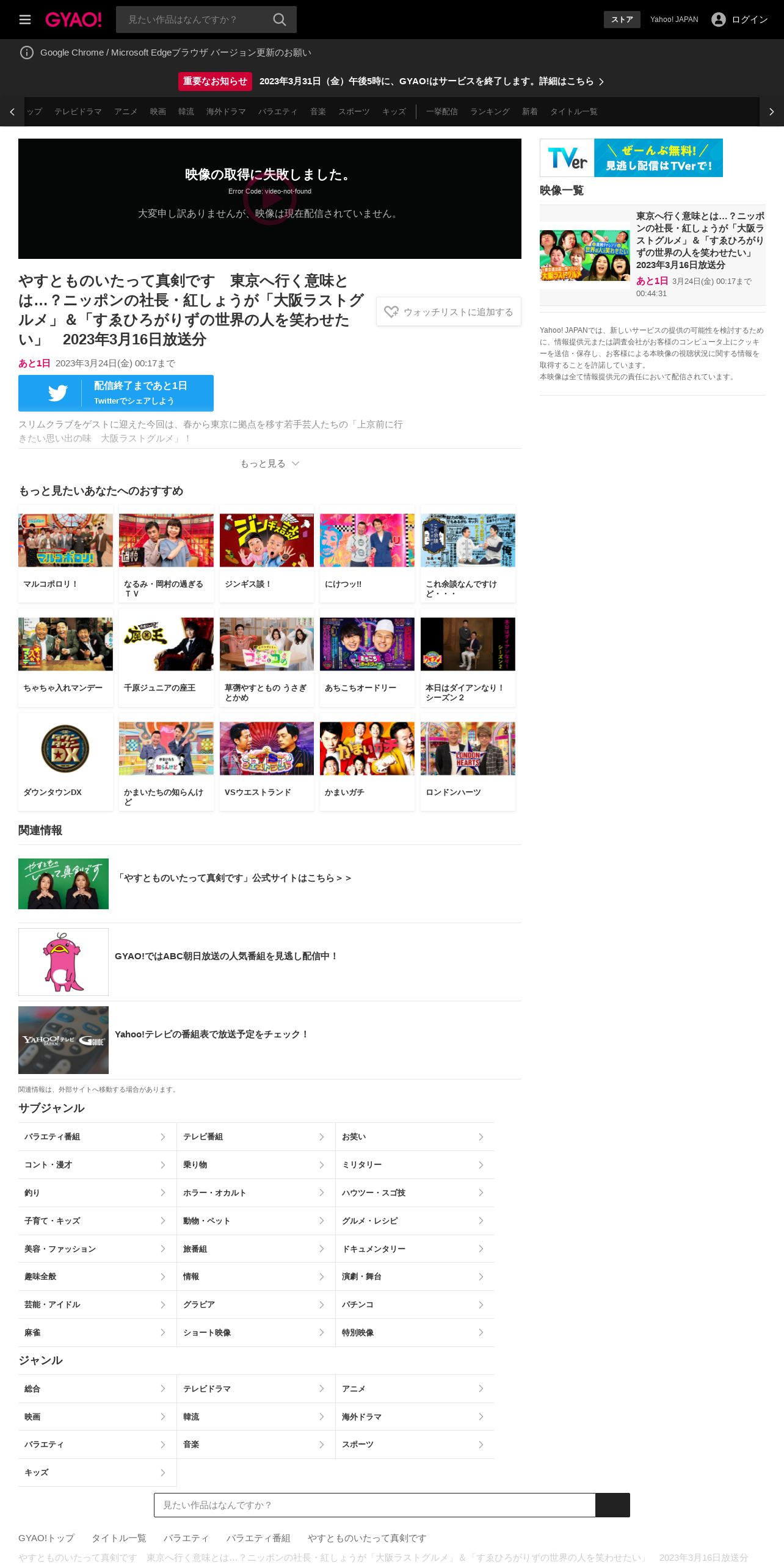Select アニメ tab in category bar
784x1568 pixels.
[126, 112]
